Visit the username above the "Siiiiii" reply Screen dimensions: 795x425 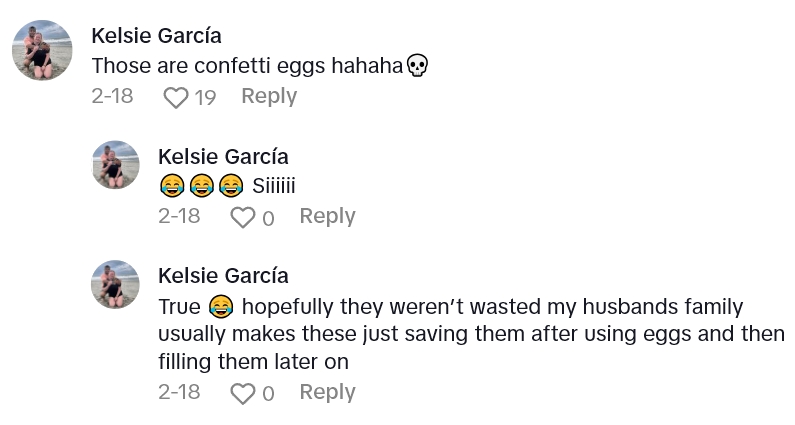223,156
